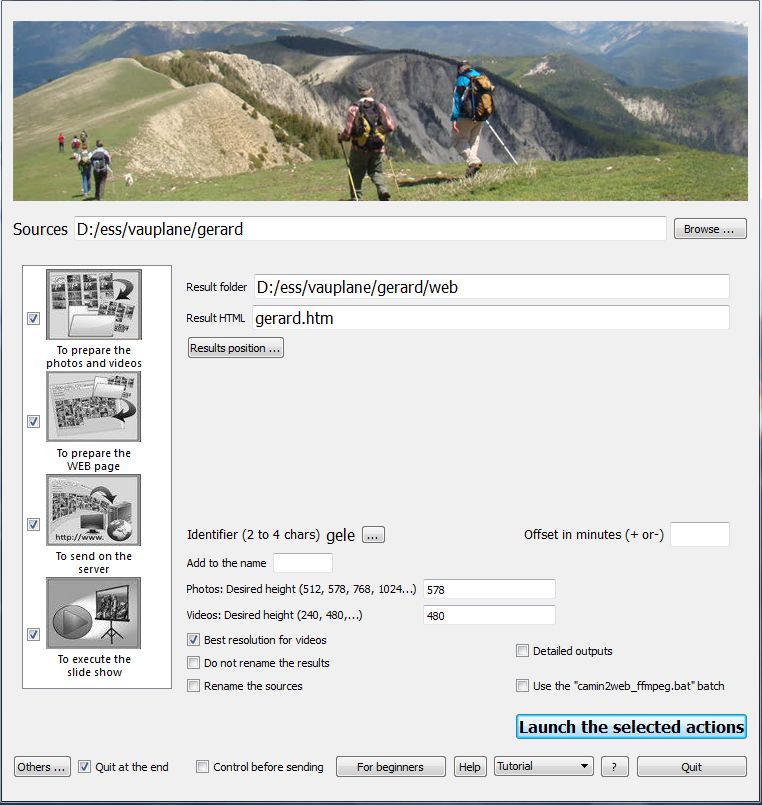Click the prepare photos and videos icon
This screenshot has width=762, height=805.
[93, 304]
